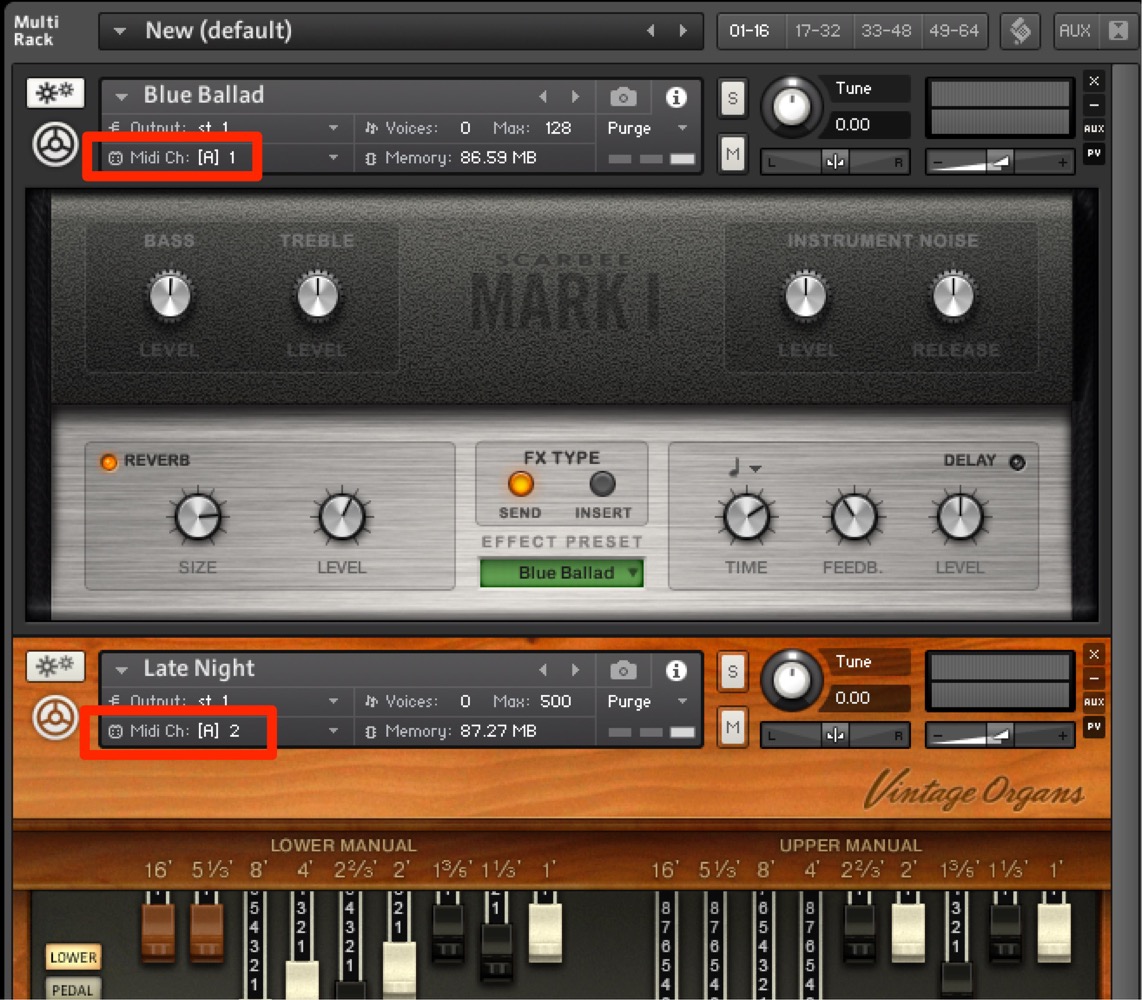Go to next Late Night preset arrow
The height and width of the screenshot is (1000, 1142).
point(575,669)
